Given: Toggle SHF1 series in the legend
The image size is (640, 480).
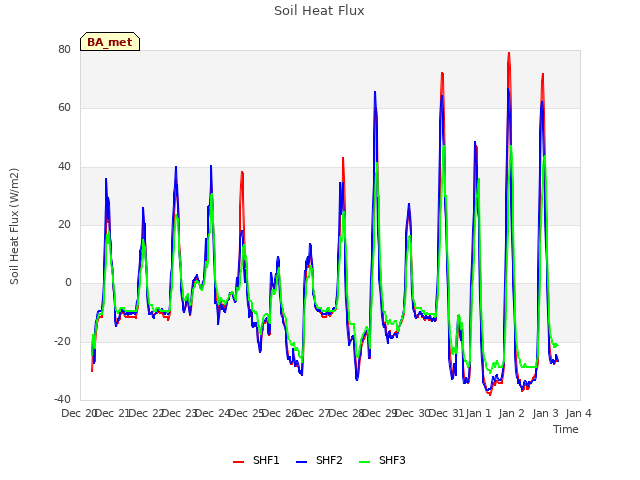Looking at the screenshot, I should (x=256, y=460).
